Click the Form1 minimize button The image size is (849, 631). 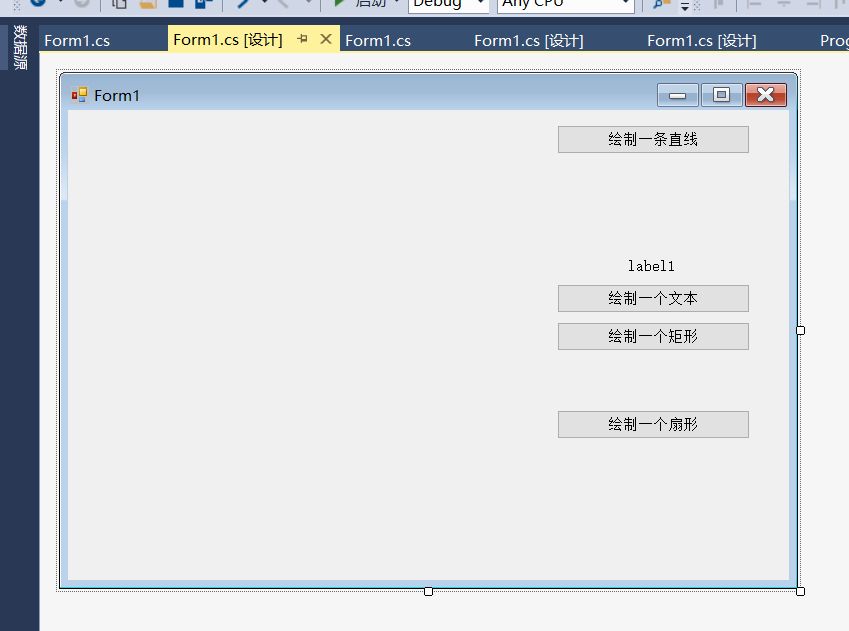click(678, 95)
